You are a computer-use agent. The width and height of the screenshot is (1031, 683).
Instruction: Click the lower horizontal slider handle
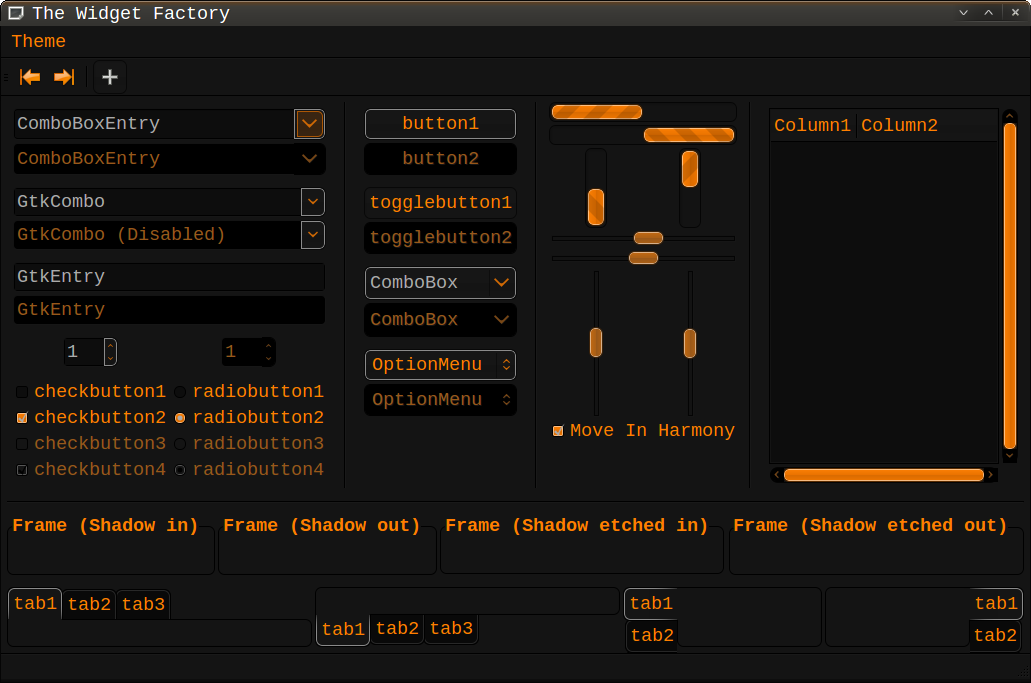pos(643,258)
